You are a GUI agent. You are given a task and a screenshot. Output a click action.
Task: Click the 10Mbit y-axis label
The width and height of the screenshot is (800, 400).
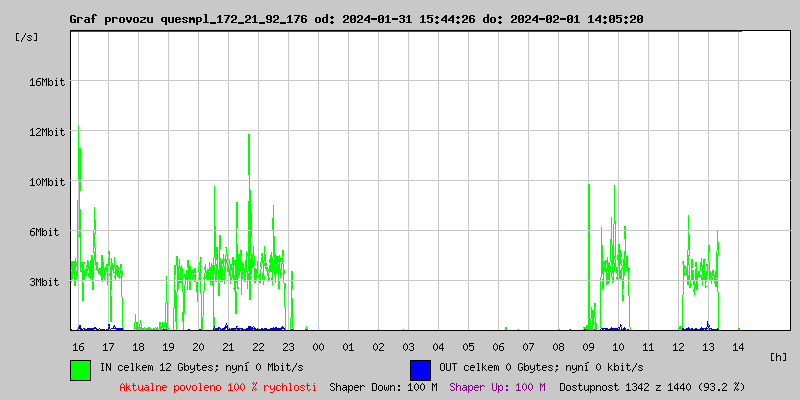point(47,182)
